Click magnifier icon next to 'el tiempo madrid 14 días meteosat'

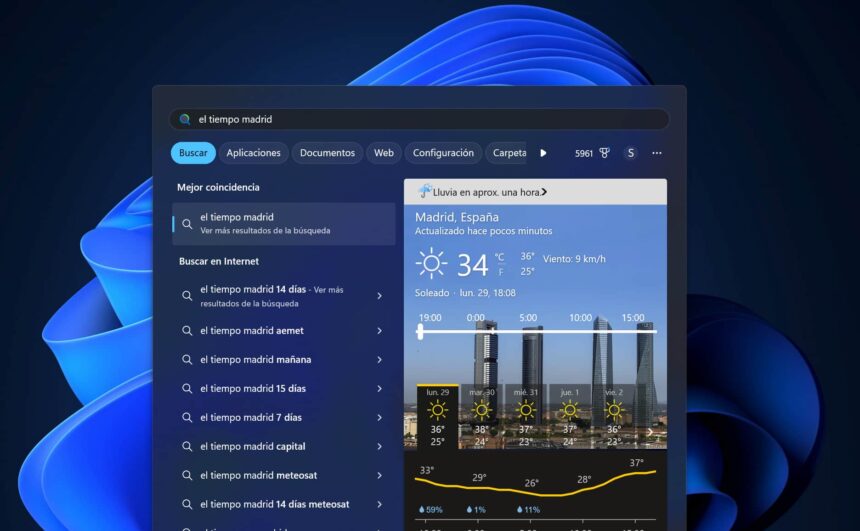click(187, 504)
